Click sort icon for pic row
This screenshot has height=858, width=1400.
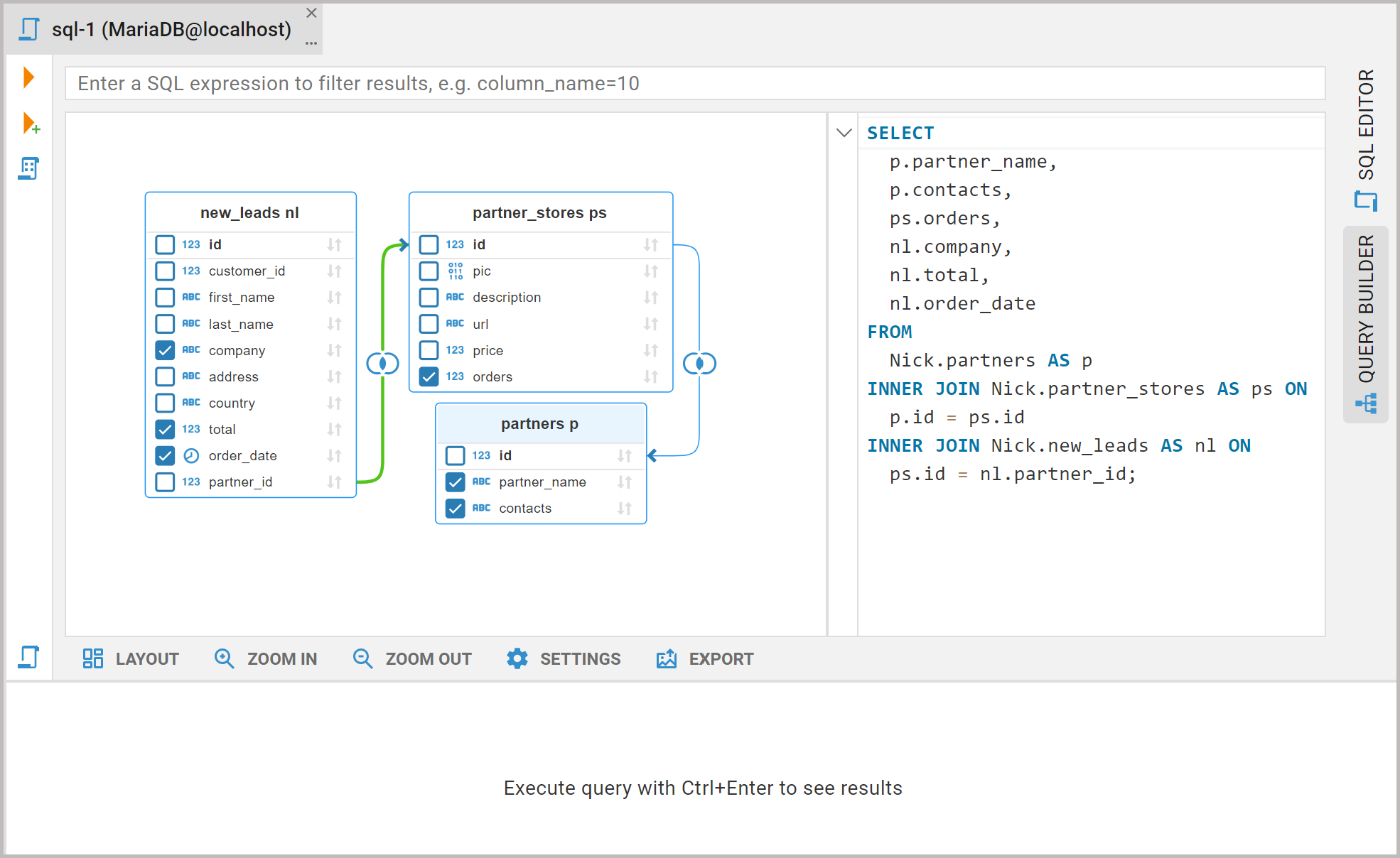[650, 271]
